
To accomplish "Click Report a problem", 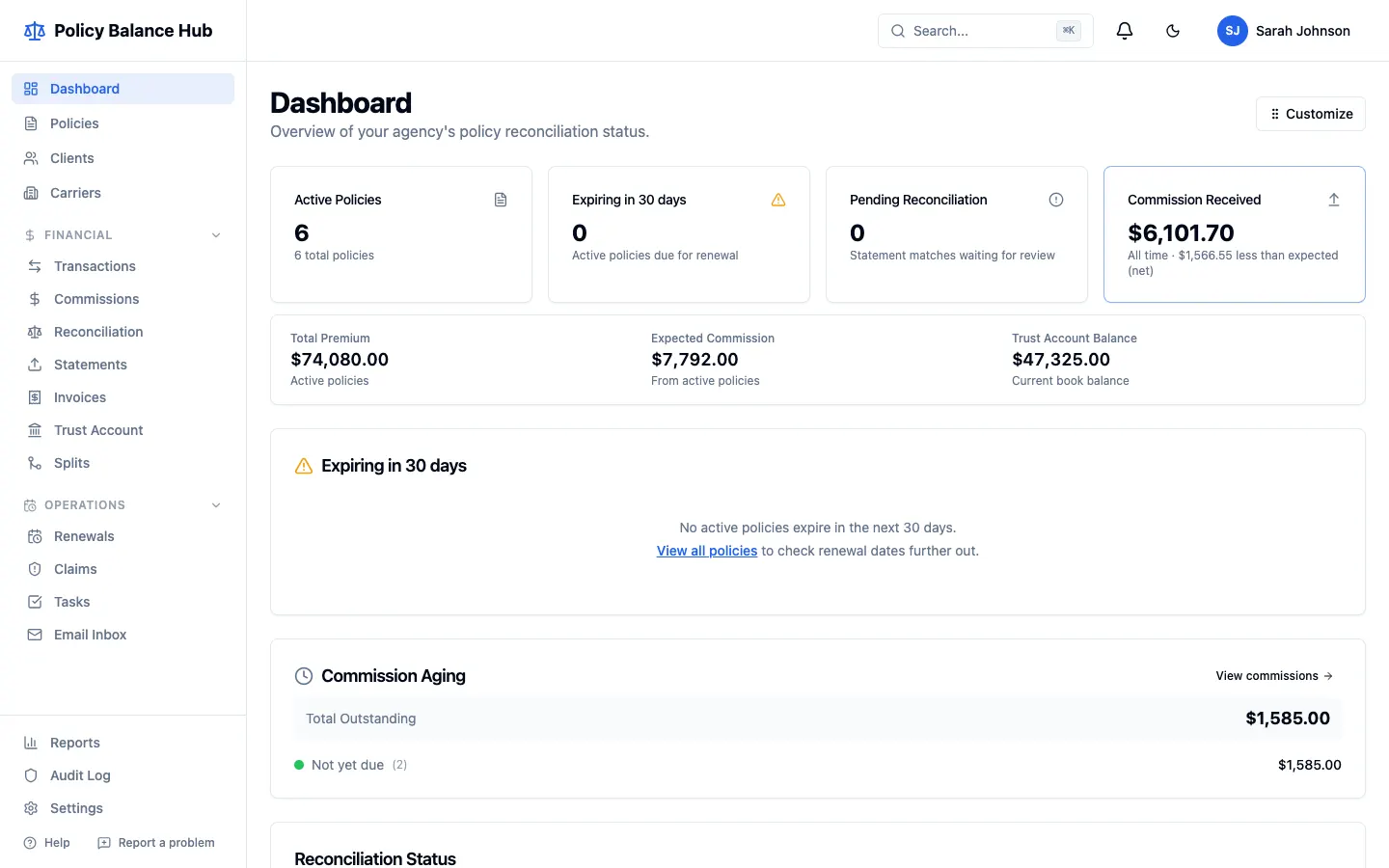I will click(x=156, y=843).
